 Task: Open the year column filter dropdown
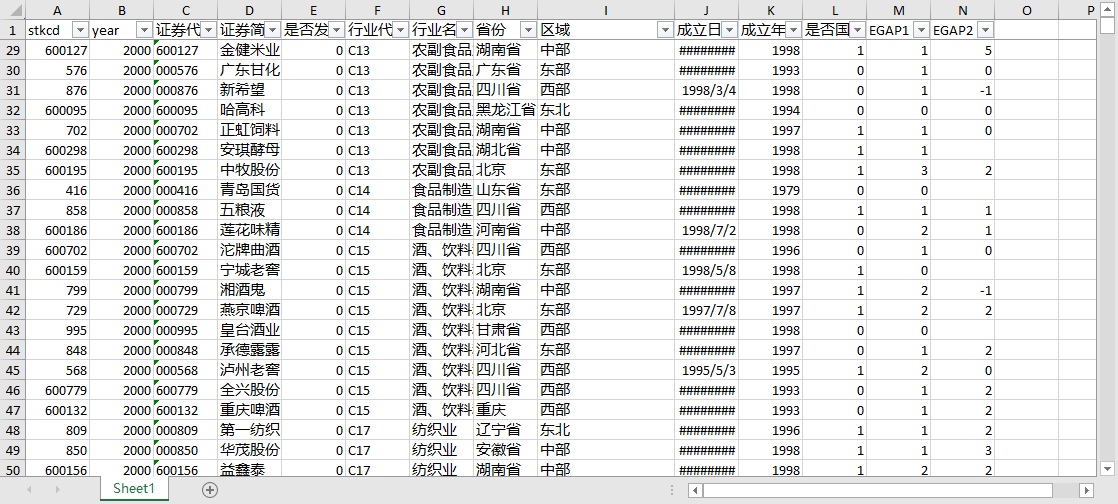144,30
